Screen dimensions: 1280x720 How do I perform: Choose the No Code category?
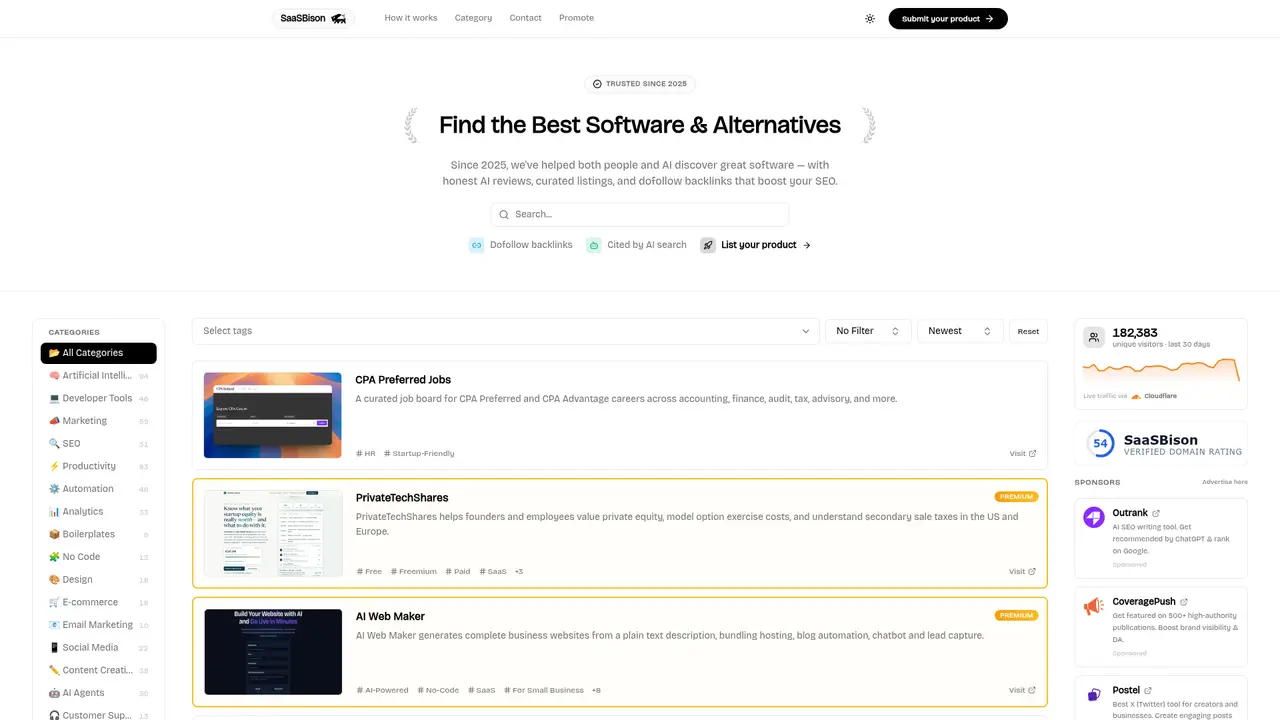coord(99,557)
